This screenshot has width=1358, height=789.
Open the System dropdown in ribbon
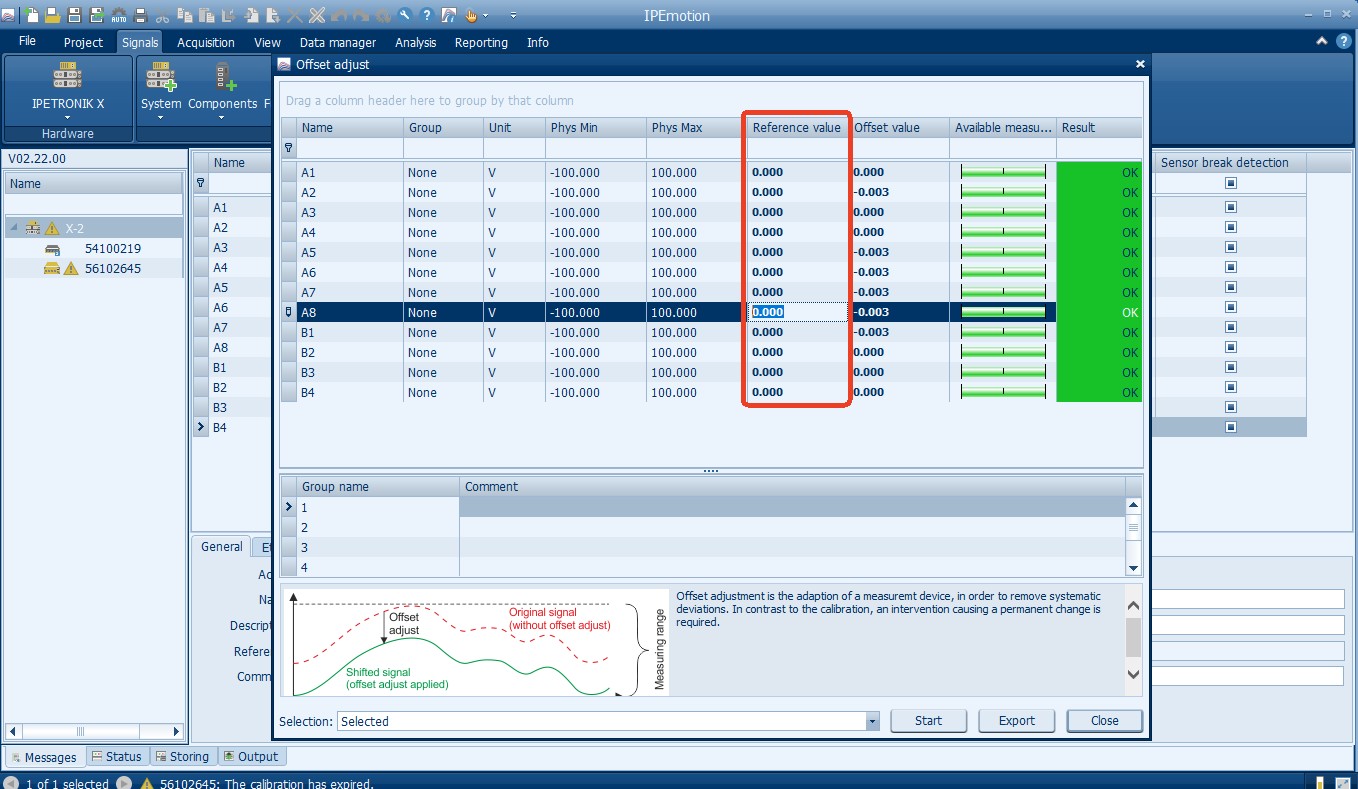tap(161, 117)
